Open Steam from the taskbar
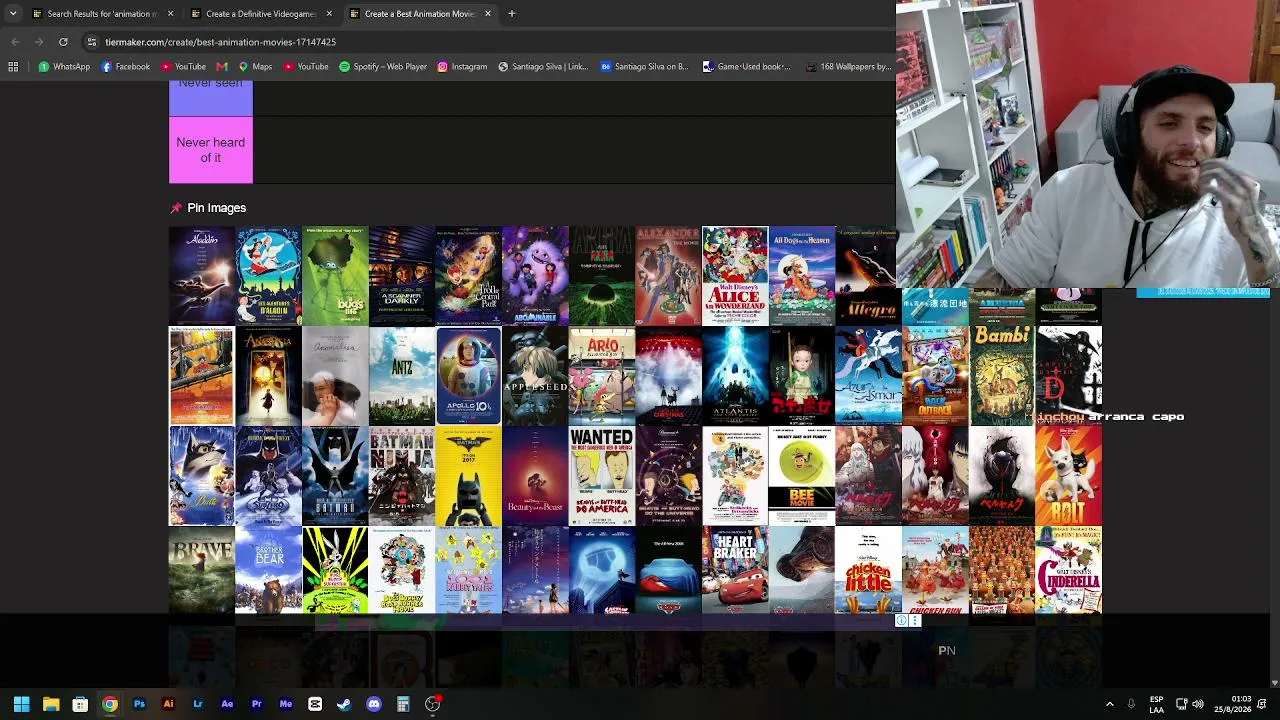1280x720 pixels. 344,704
